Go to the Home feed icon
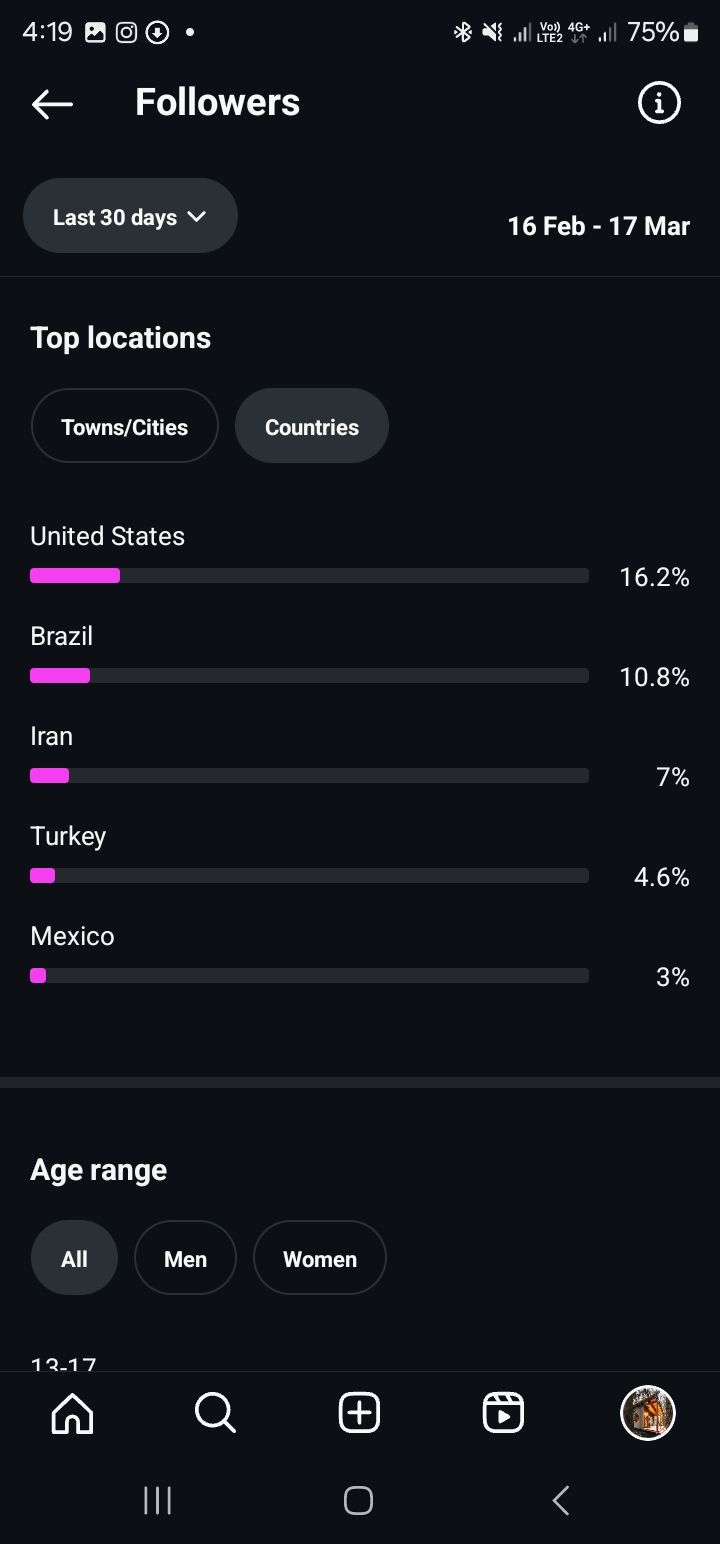The width and height of the screenshot is (720, 1544). 72,1413
